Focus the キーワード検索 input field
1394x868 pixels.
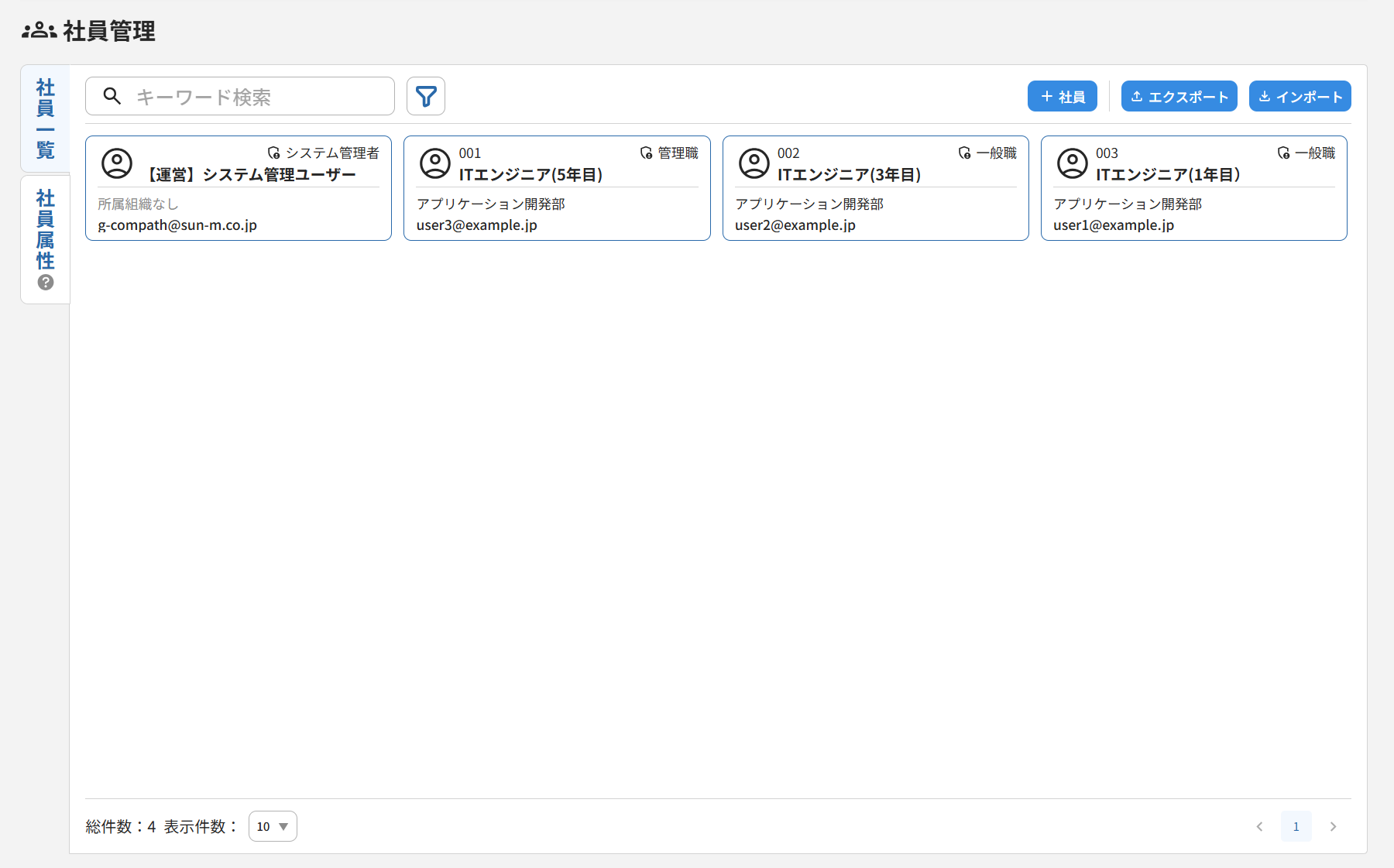coord(256,97)
